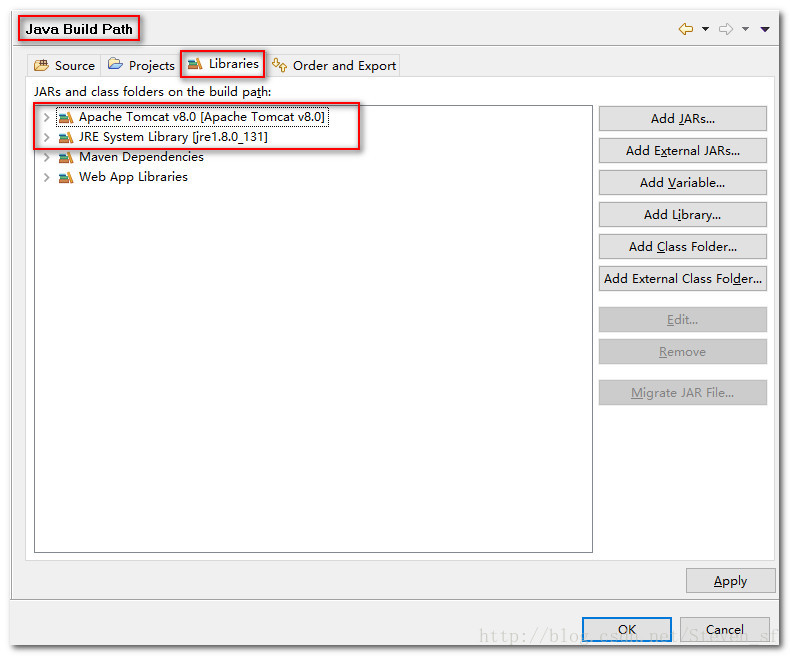The image size is (790, 656).
Task: Apply the build path changes
Action: pyautogui.click(x=731, y=581)
